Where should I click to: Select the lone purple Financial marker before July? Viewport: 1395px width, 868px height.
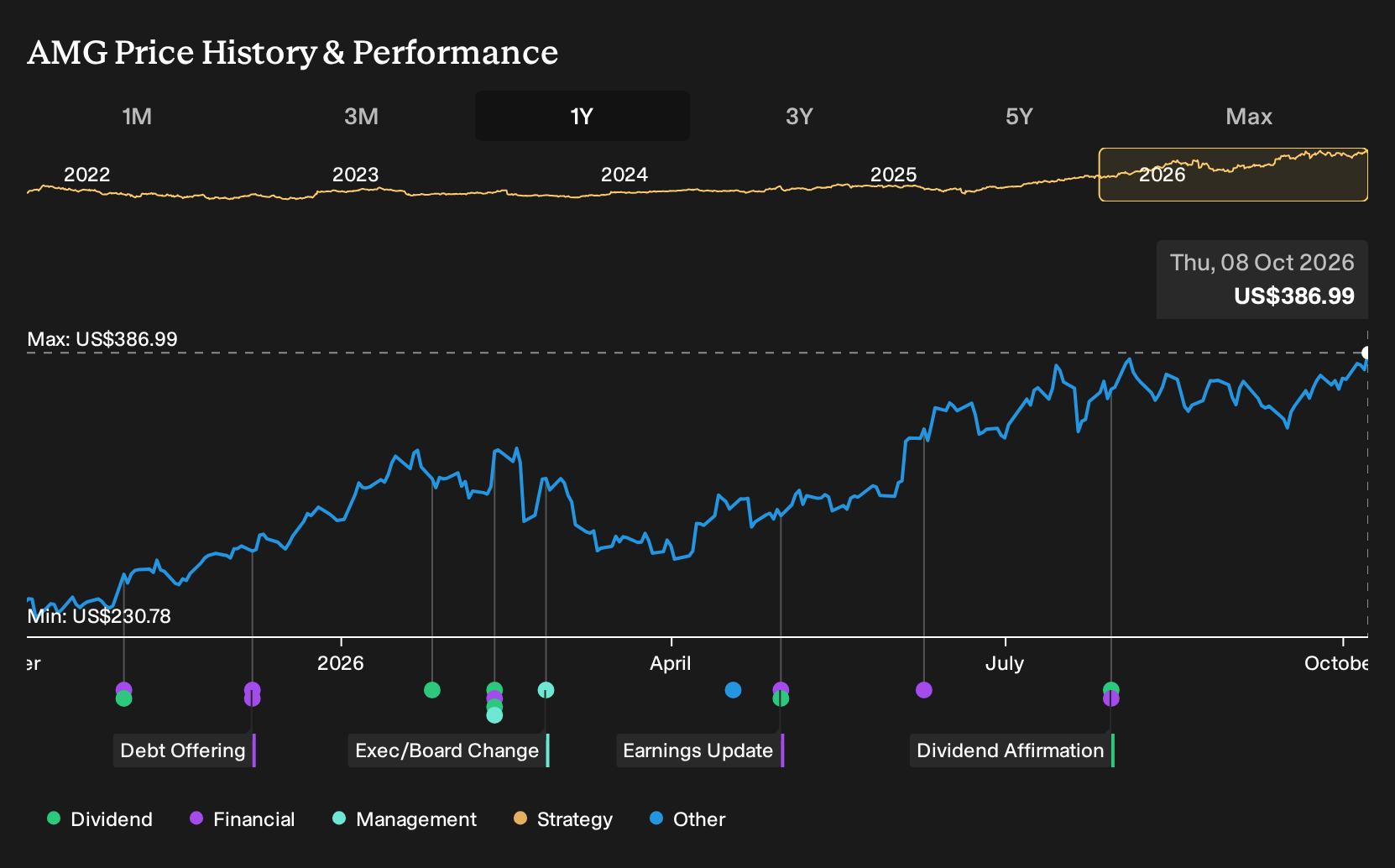tap(924, 690)
